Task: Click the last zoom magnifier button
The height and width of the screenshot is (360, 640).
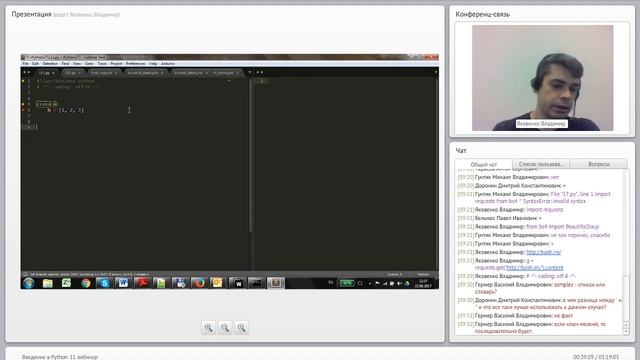Action: (x=241, y=328)
